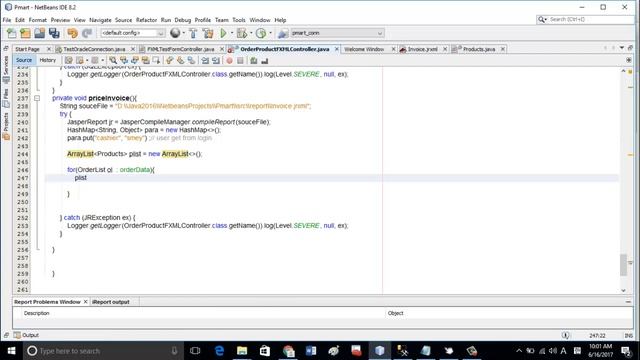Screen dimensions: 640x360
Task: Click the Profile Project clock icon
Action: click(261, 33)
